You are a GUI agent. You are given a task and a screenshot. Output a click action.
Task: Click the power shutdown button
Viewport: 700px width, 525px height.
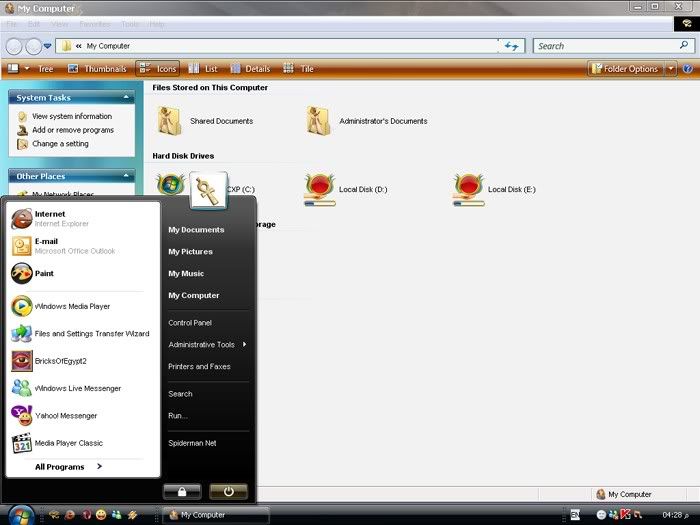tap(228, 492)
